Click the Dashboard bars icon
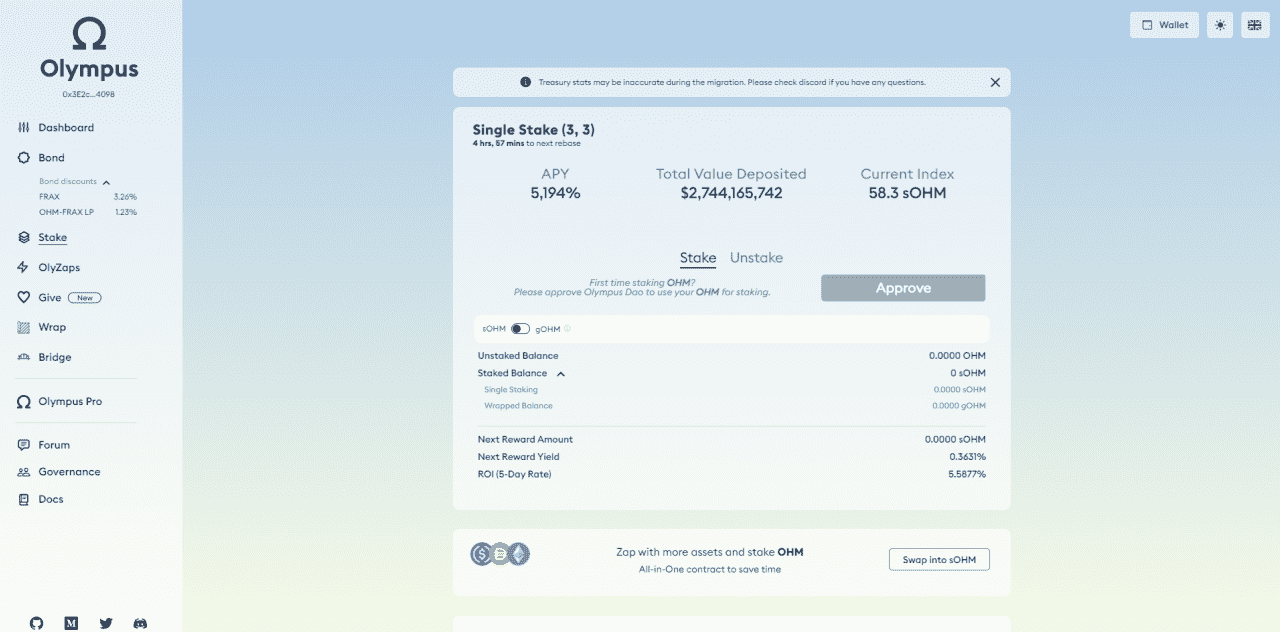The width and height of the screenshot is (1280, 632). 24,128
